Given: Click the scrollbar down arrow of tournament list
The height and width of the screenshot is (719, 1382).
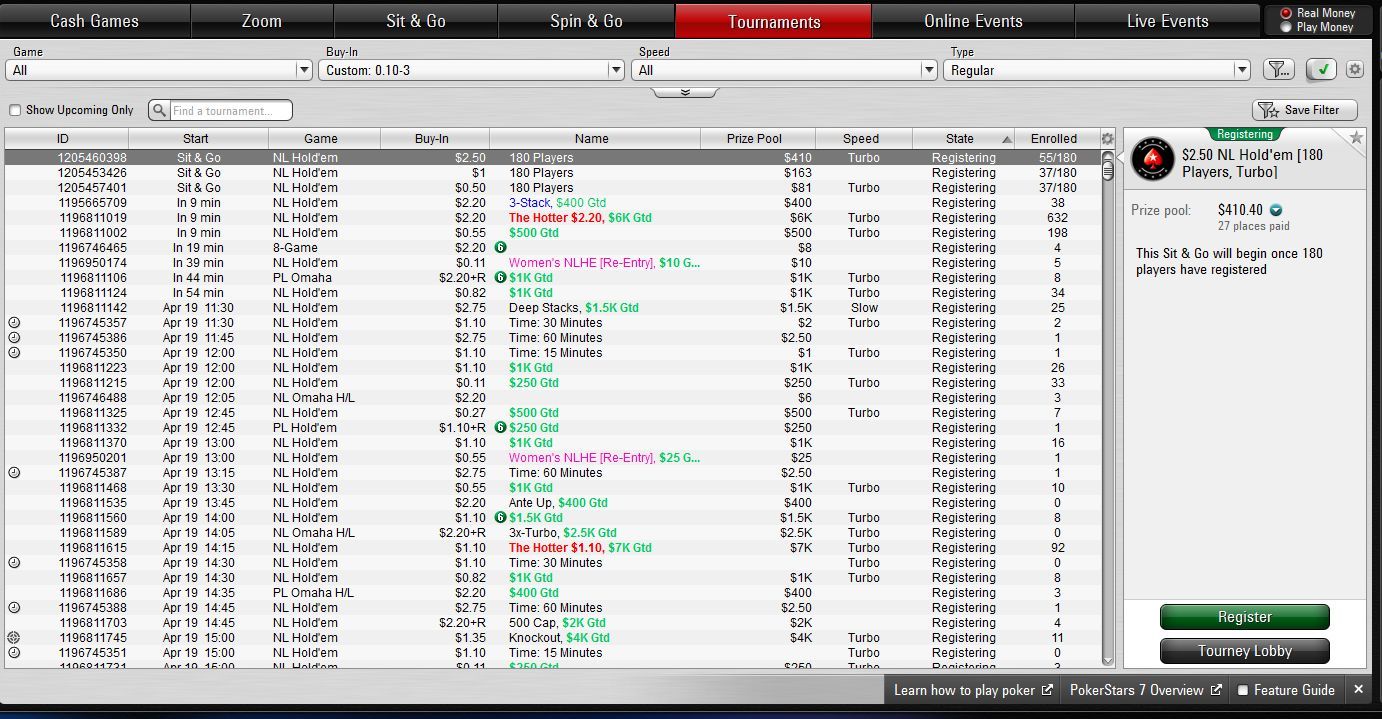Looking at the screenshot, I should coord(1108,660).
